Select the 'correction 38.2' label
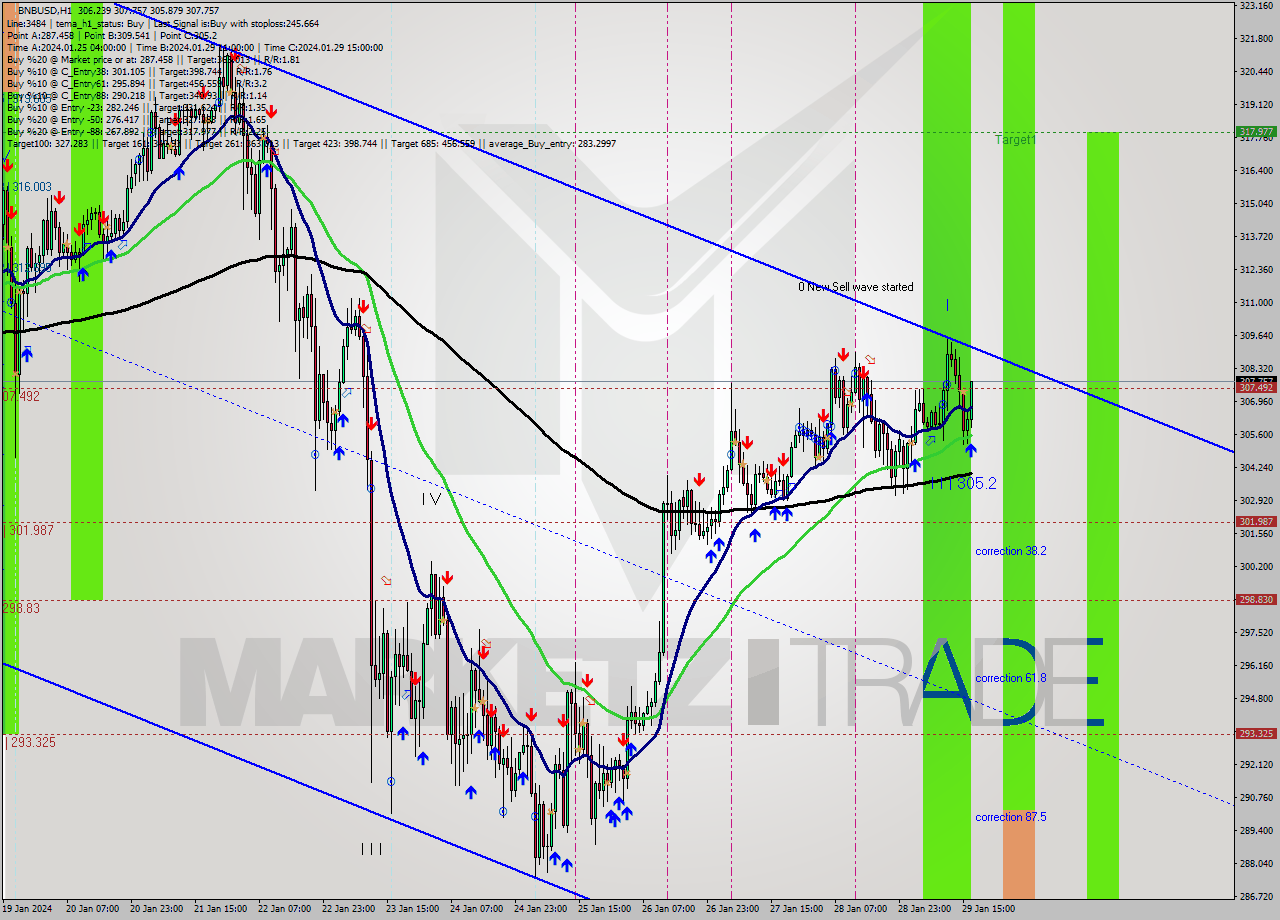 pos(1011,551)
